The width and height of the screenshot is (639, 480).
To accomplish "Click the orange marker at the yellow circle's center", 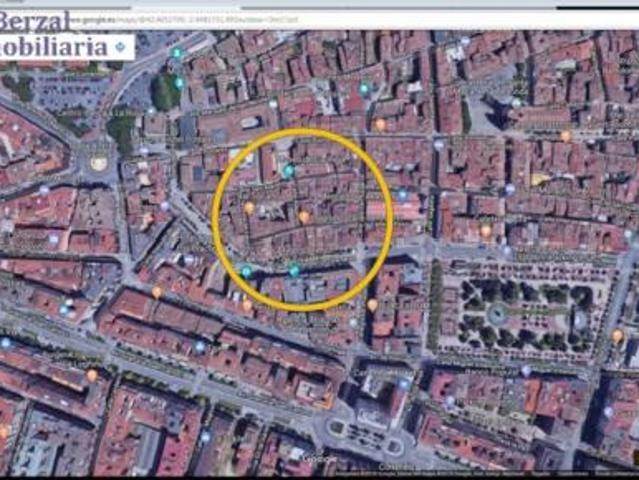I will click(304, 216).
